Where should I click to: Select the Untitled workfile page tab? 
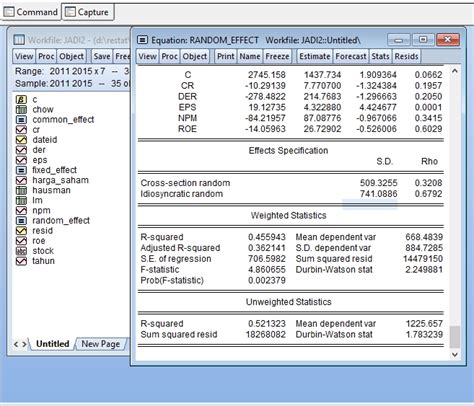53,344
